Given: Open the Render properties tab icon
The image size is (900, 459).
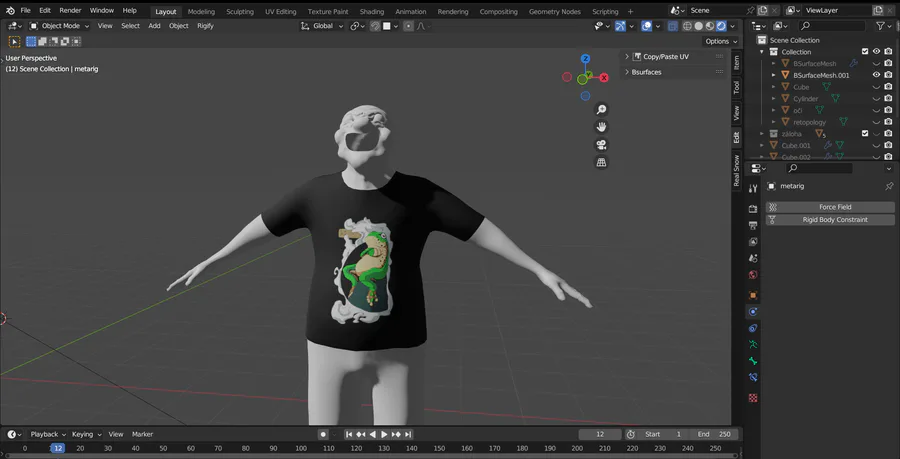Looking at the screenshot, I should click(x=753, y=209).
